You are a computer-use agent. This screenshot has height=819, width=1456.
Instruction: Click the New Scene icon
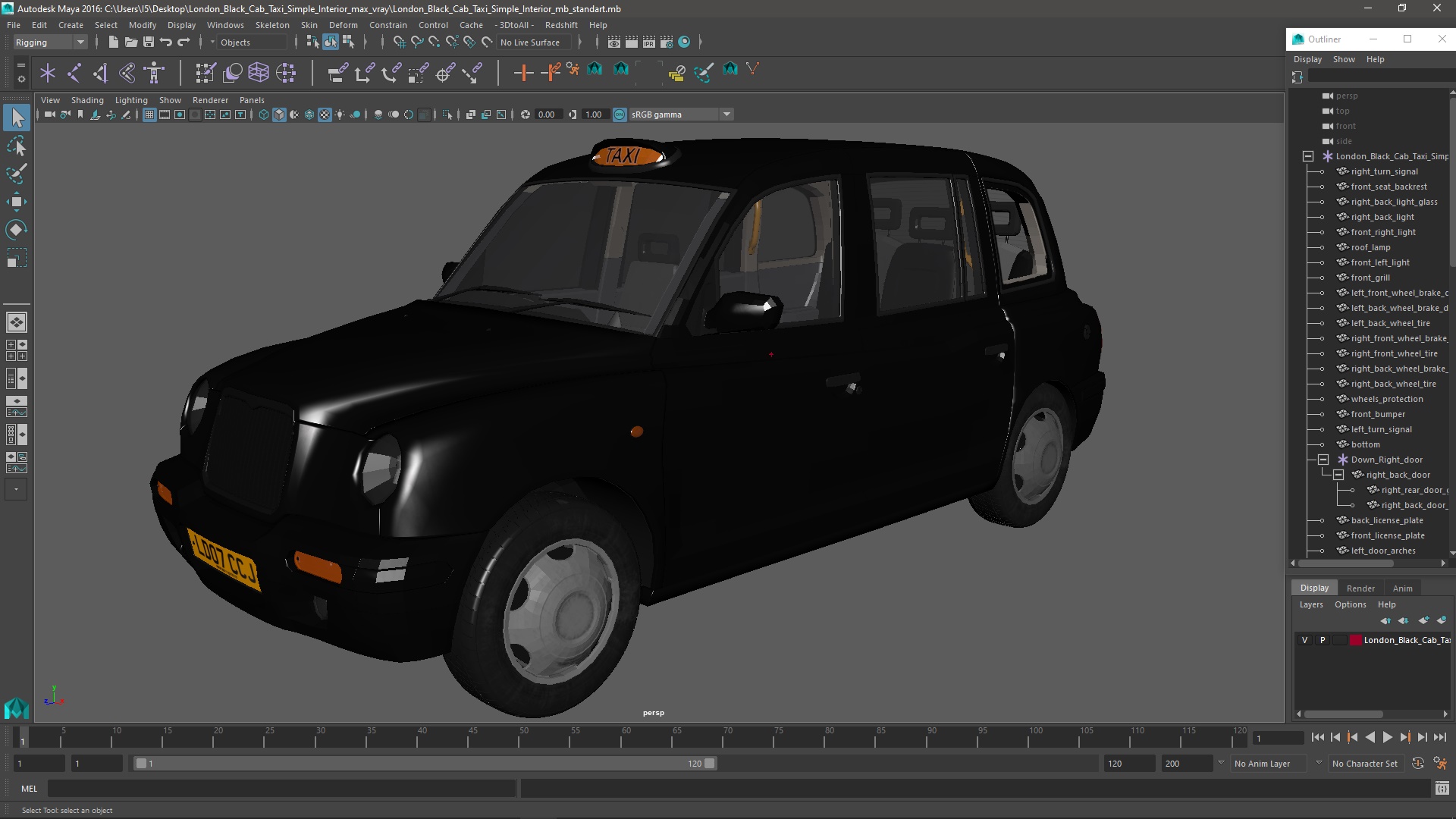(113, 42)
